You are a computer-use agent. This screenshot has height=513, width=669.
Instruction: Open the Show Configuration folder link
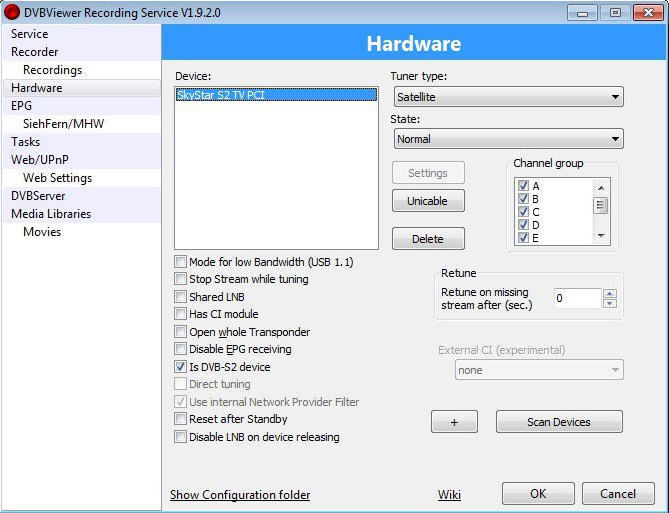click(x=240, y=495)
